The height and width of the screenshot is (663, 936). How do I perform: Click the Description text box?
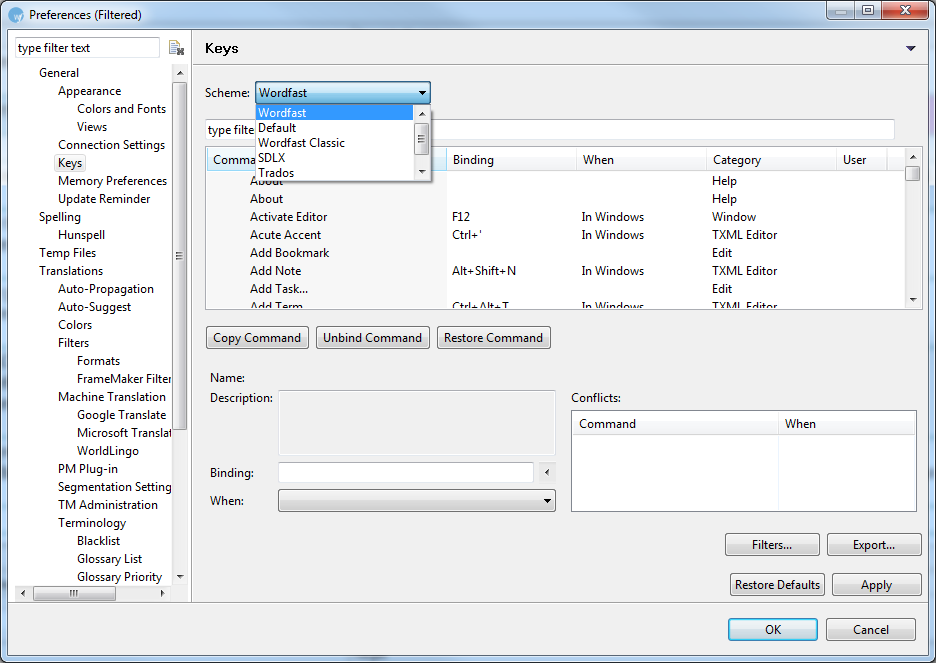417,423
